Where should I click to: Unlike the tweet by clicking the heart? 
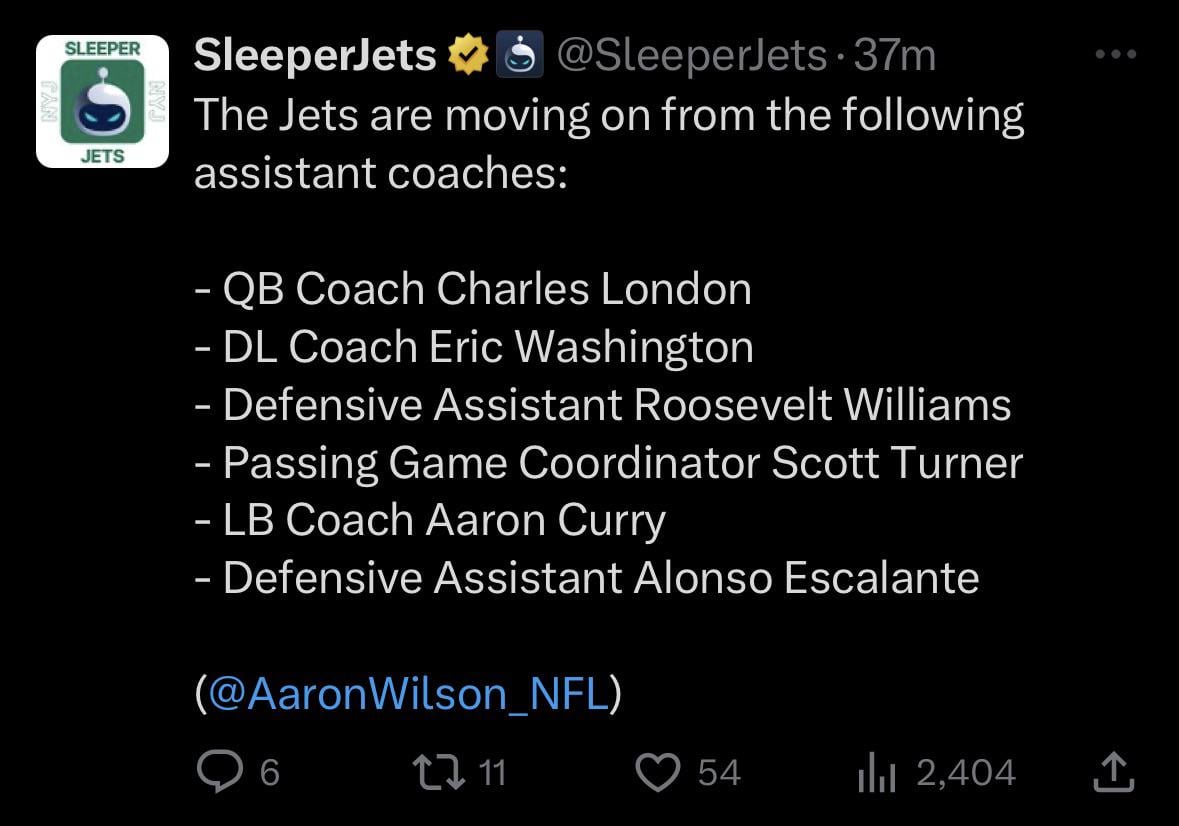pyautogui.click(x=659, y=771)
